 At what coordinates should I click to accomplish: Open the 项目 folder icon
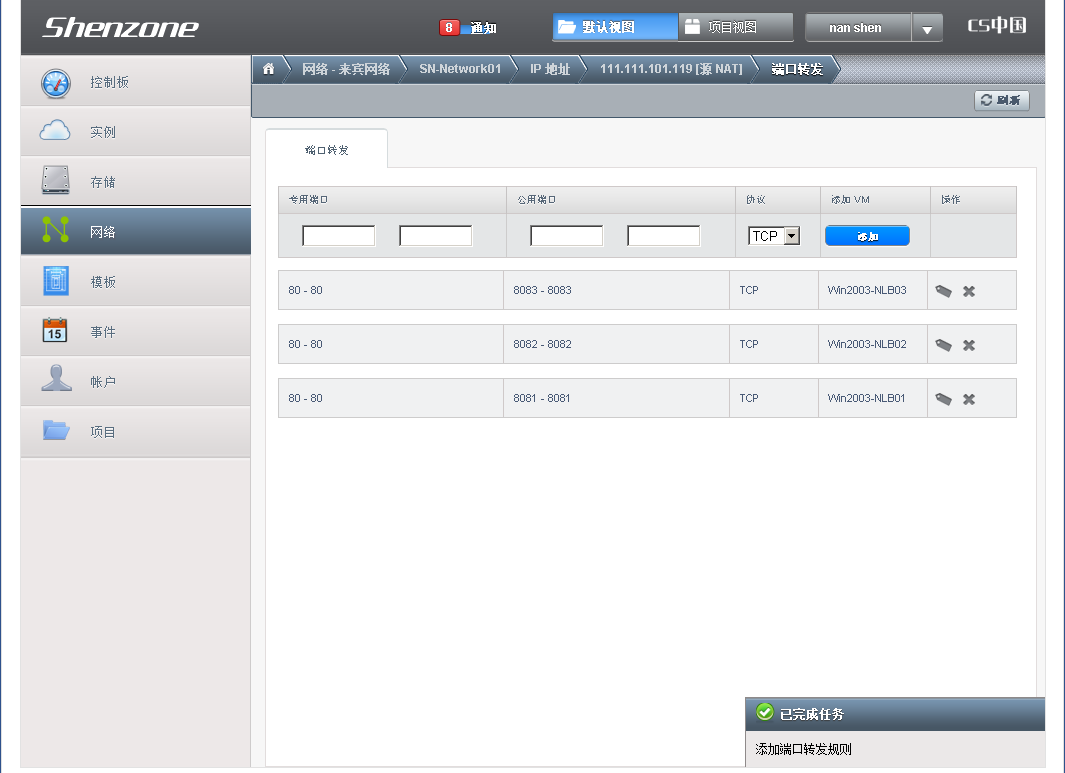tap(56, 431)
